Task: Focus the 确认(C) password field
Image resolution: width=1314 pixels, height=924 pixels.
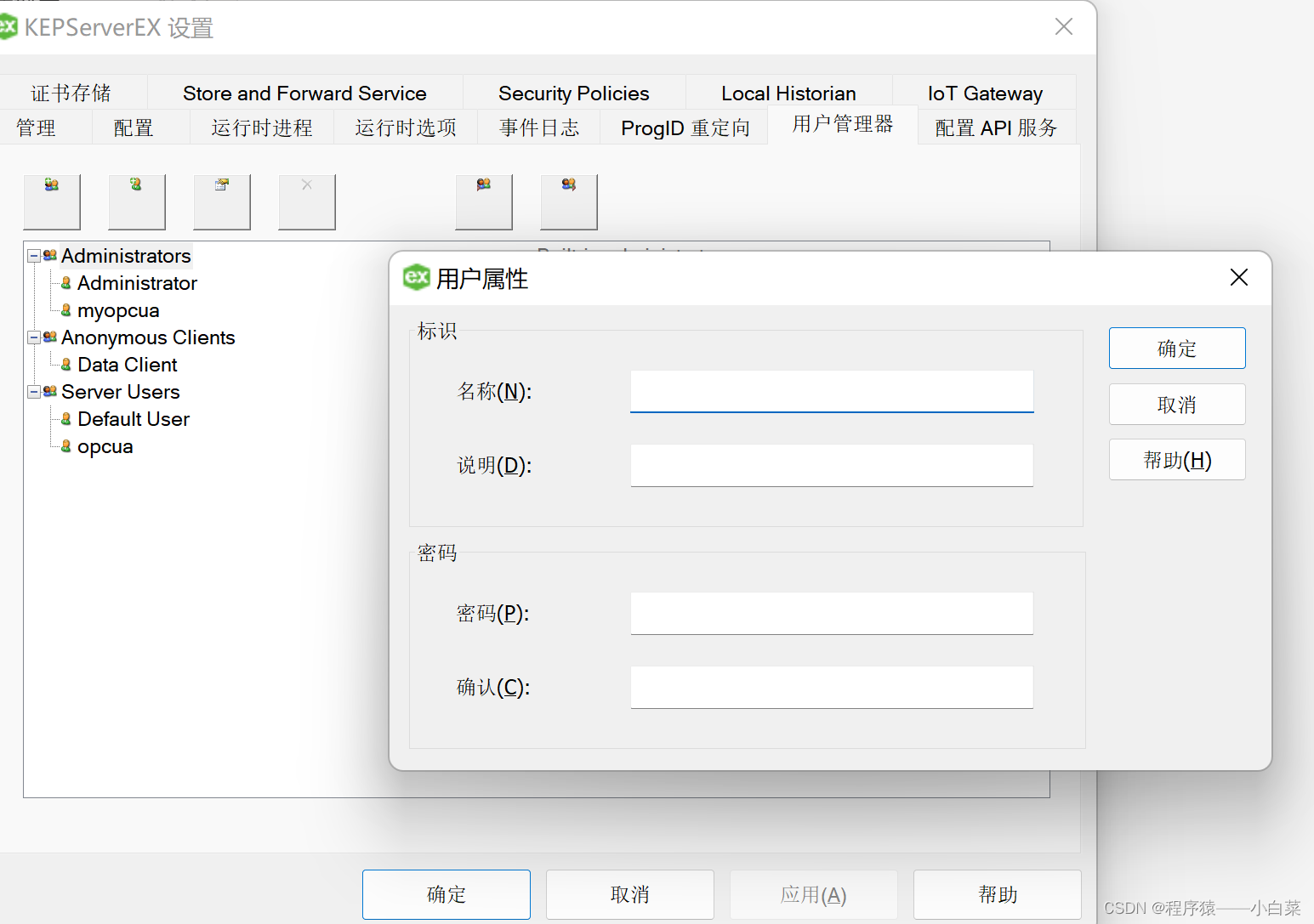Action: point(832,687)
